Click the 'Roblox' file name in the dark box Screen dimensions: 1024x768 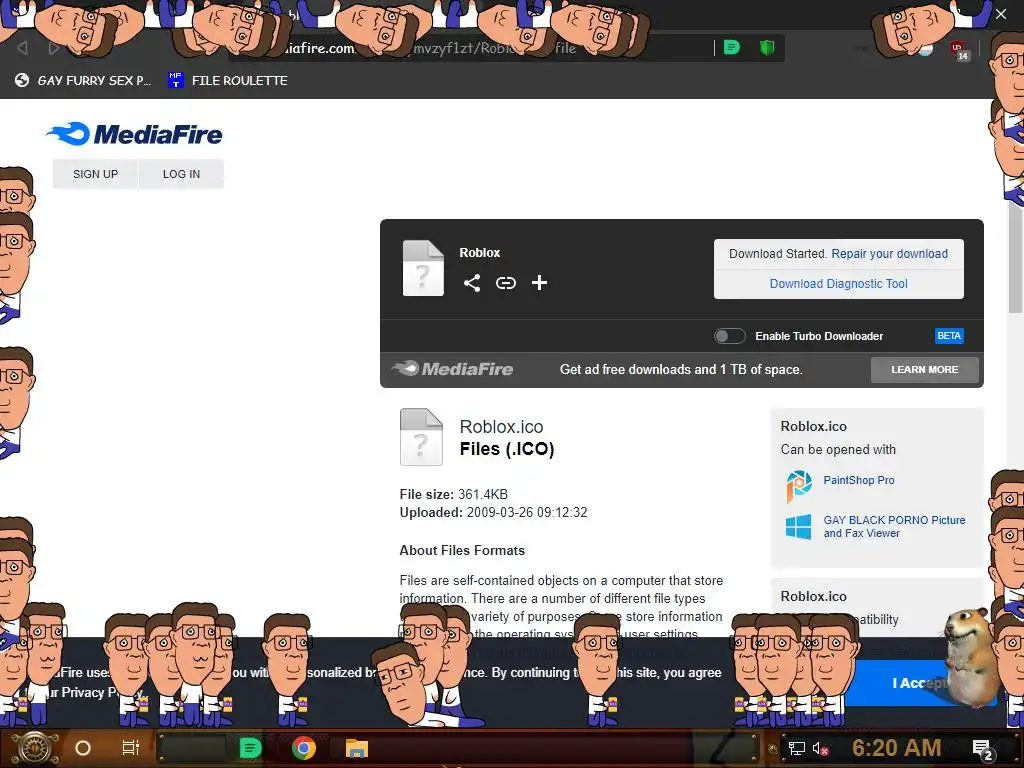click(479, 253)
